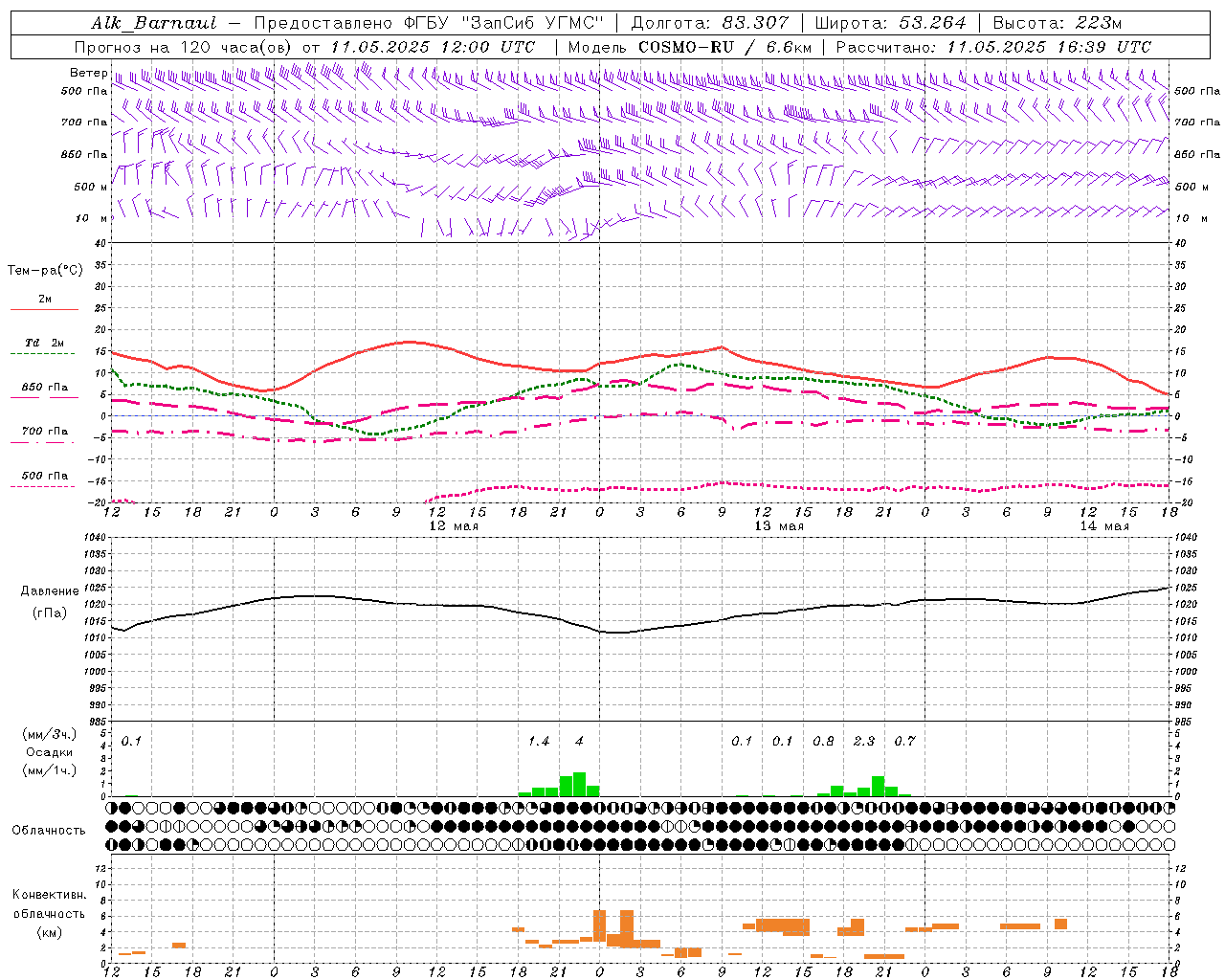Click the model name 'COSMO-RU / 6.6км'
The width and height of the screenshot is (1225, 980).
click(725, 47)
